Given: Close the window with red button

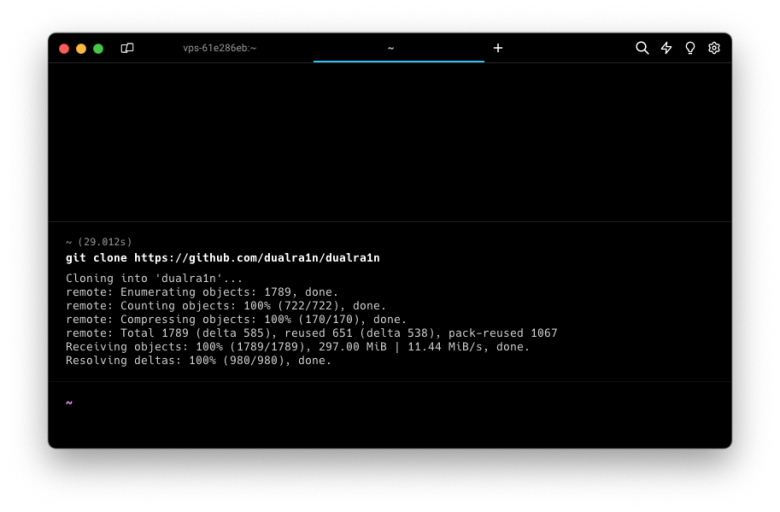Looking at the screenshot, I should (x=64, y=48).
